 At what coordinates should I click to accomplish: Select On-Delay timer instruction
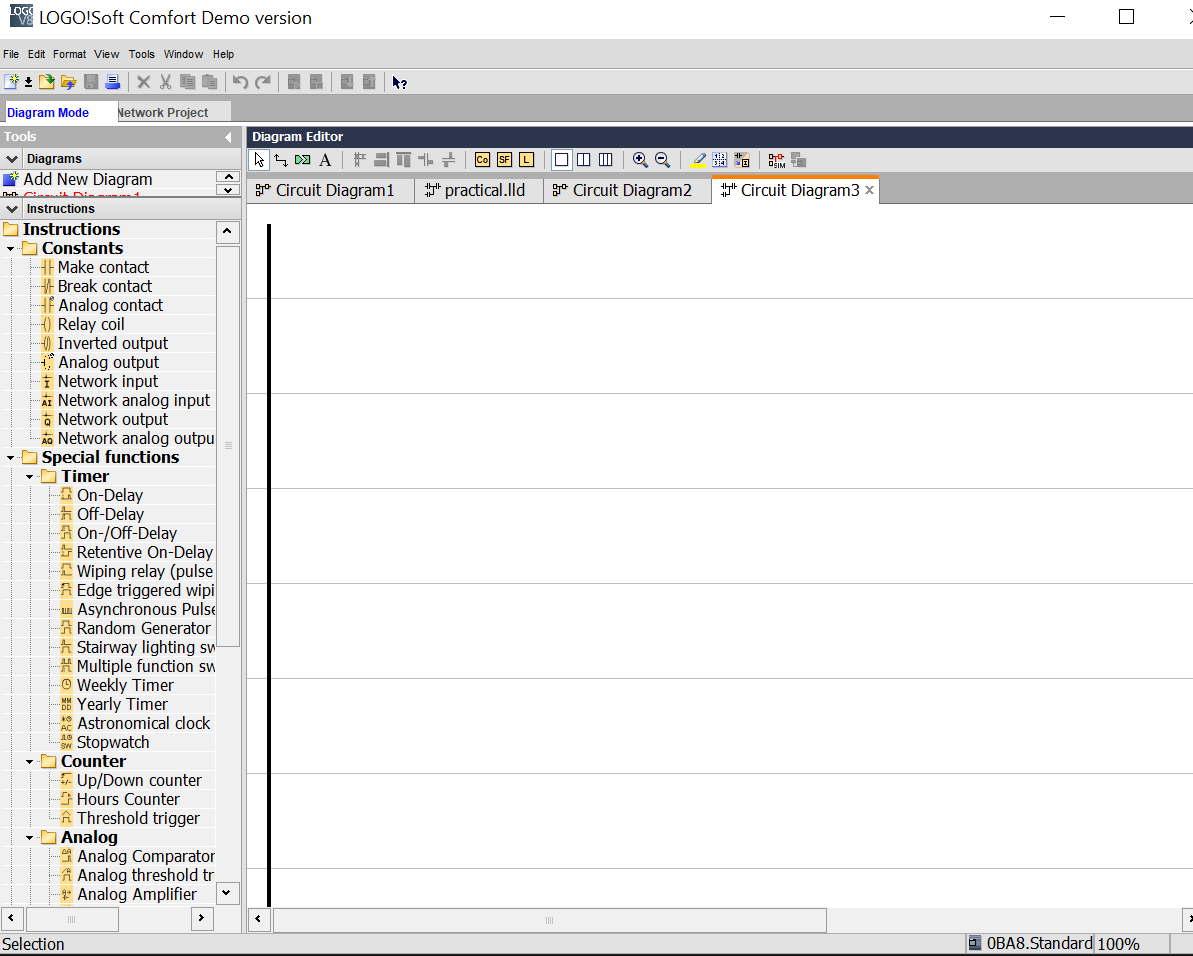coord(110,495)
